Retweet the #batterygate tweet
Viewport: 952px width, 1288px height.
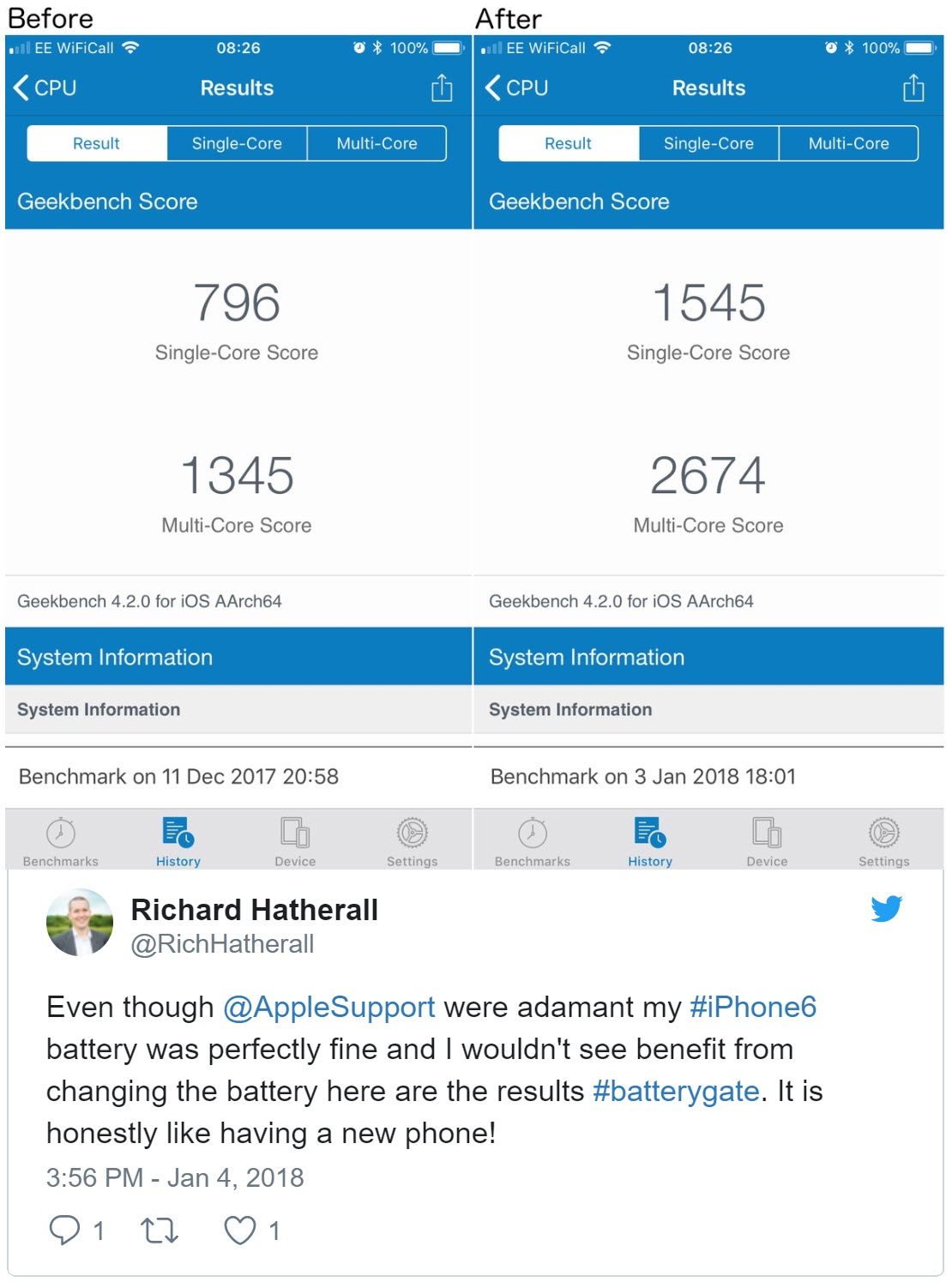tap(160, 1230)
